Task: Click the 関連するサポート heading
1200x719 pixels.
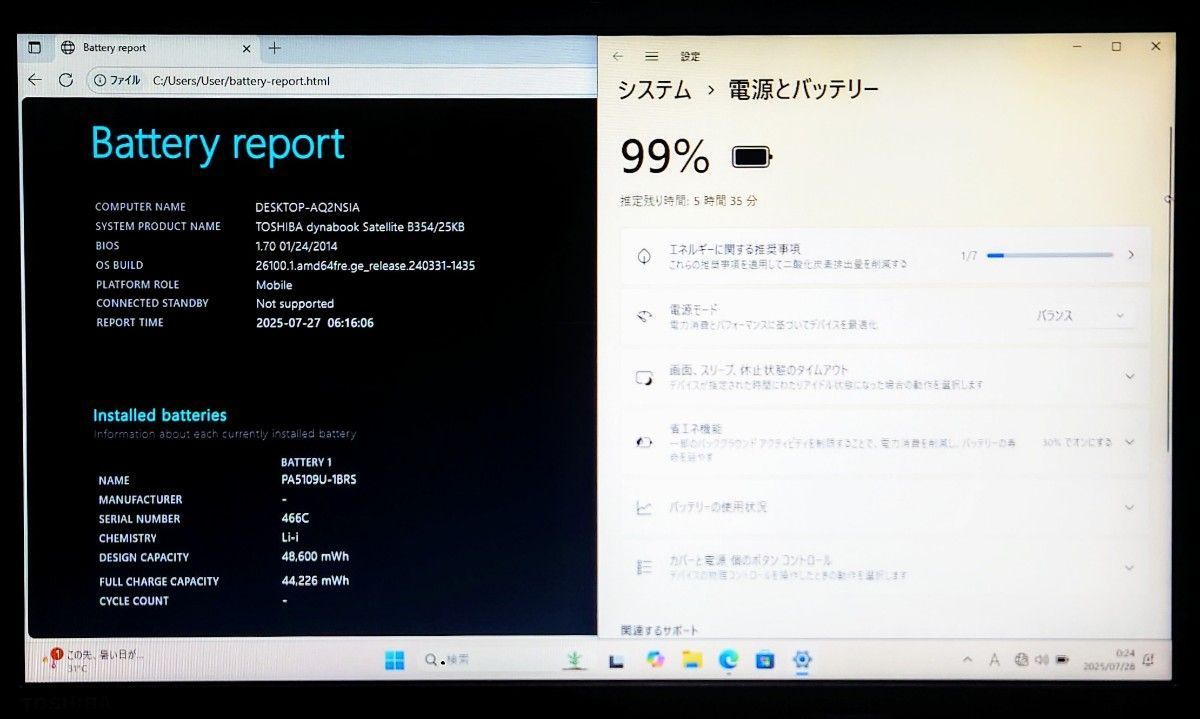Action: pyautogui.click(x=659, y=631)
